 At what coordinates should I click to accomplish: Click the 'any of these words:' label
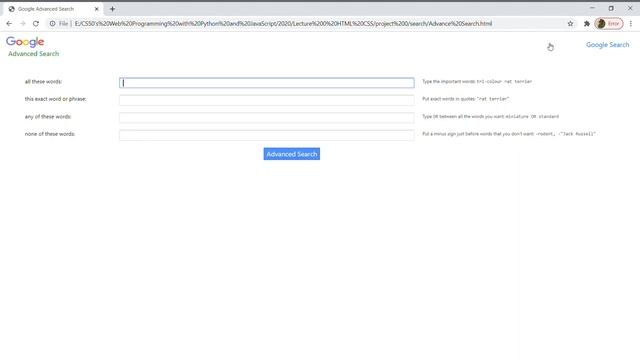48,117
